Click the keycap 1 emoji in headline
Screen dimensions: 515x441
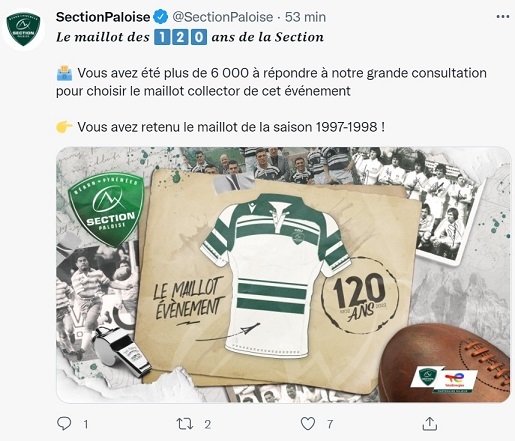point(162,37)
